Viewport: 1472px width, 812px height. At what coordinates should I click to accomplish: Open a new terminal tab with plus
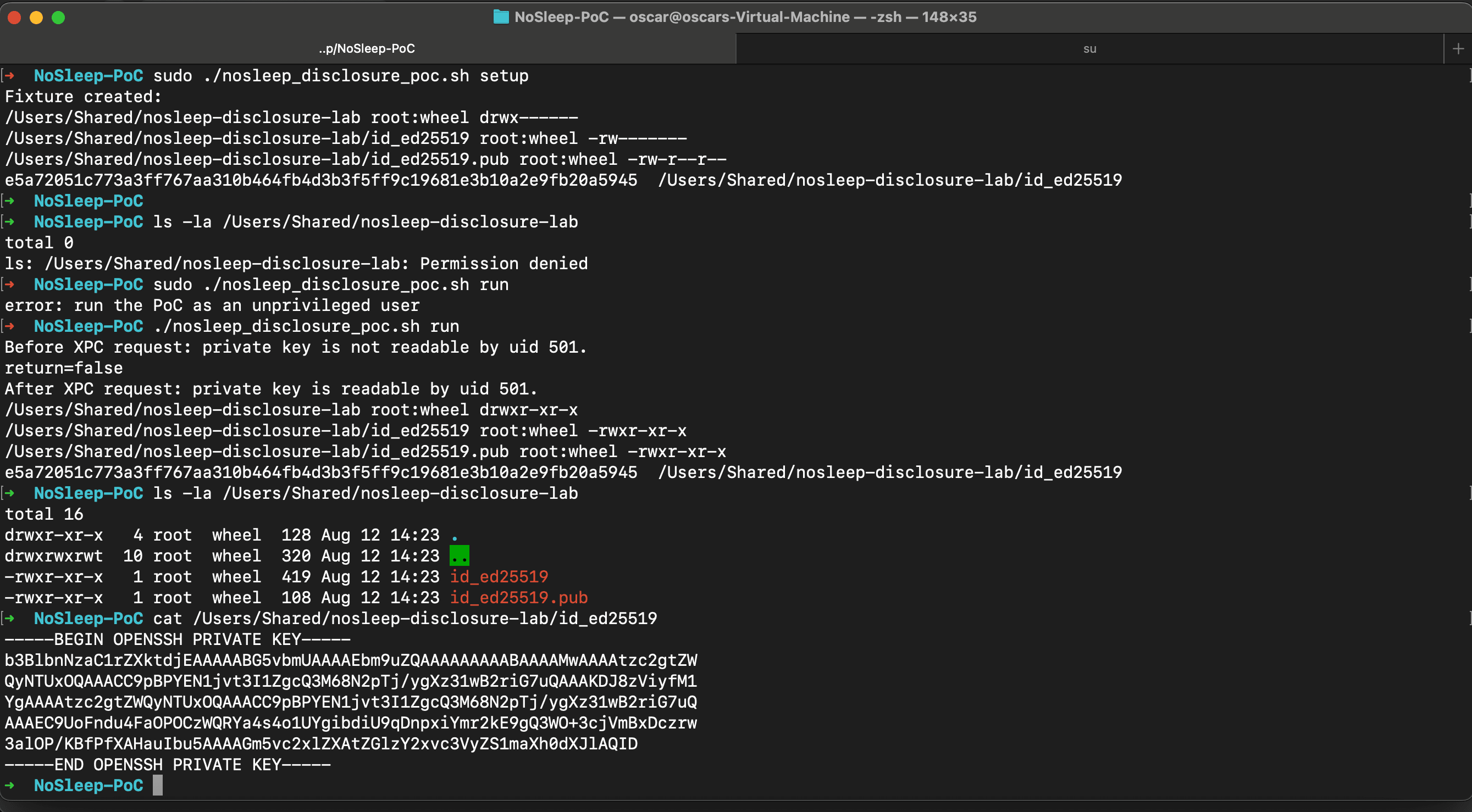(x=1458, y=48)
